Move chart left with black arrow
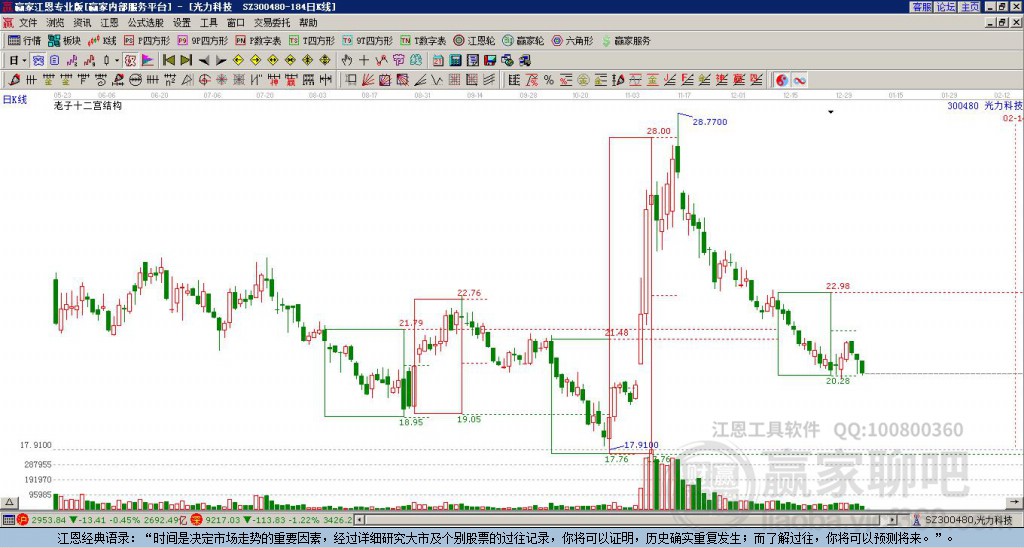 point(204,61)
